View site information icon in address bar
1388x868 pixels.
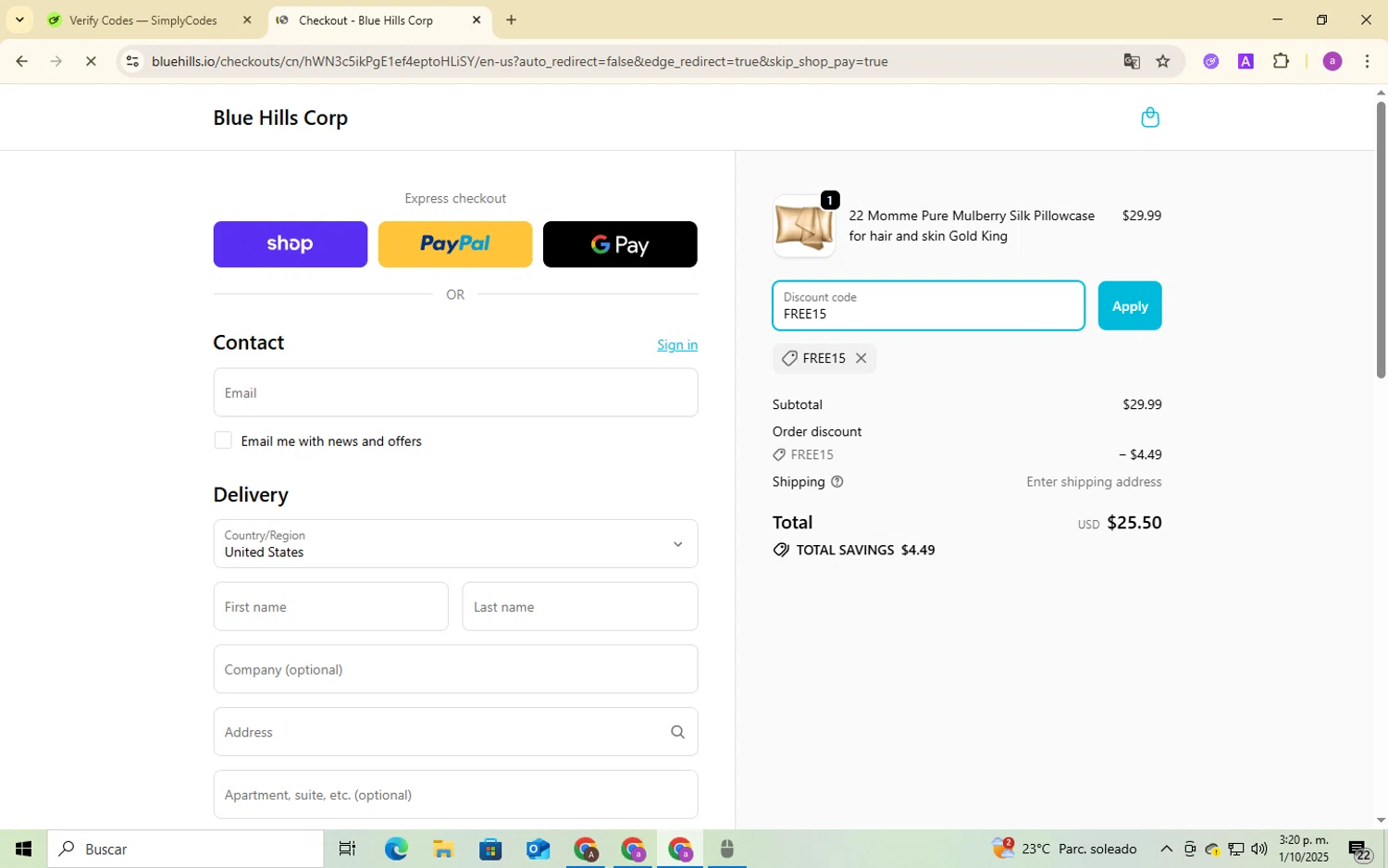(132, 61)
